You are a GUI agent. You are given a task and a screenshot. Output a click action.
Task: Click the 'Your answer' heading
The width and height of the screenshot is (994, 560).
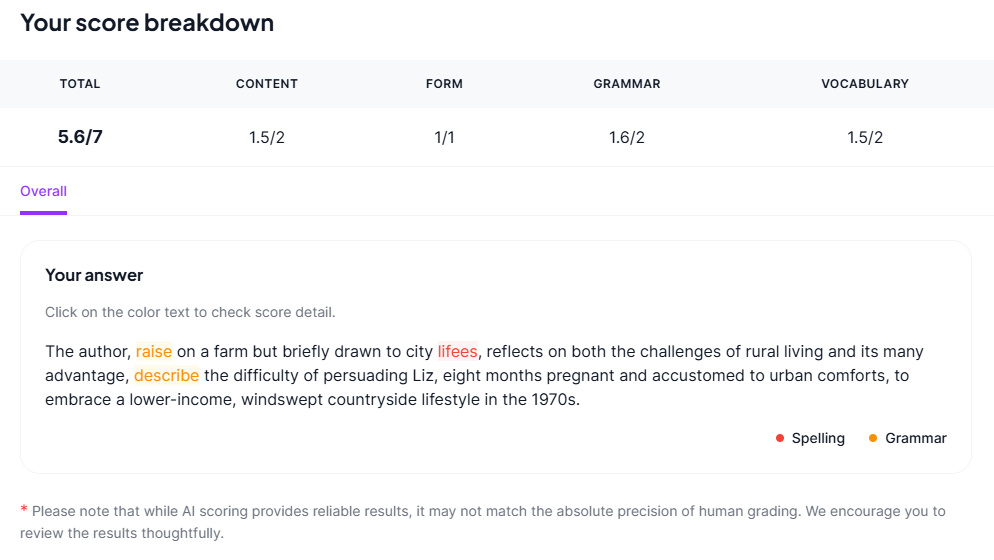click(94, 275)
